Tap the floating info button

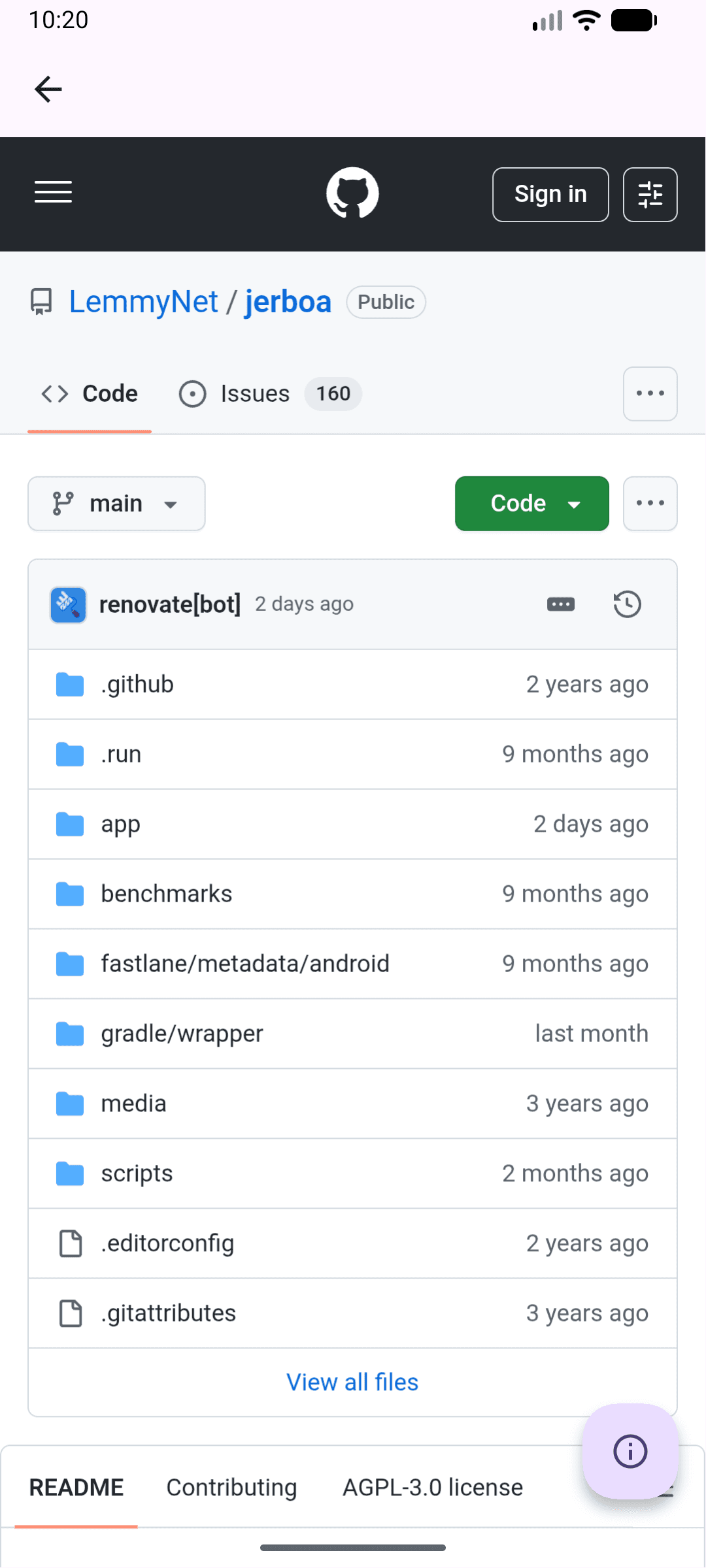pyautogui.click(x=630, y=1452)
